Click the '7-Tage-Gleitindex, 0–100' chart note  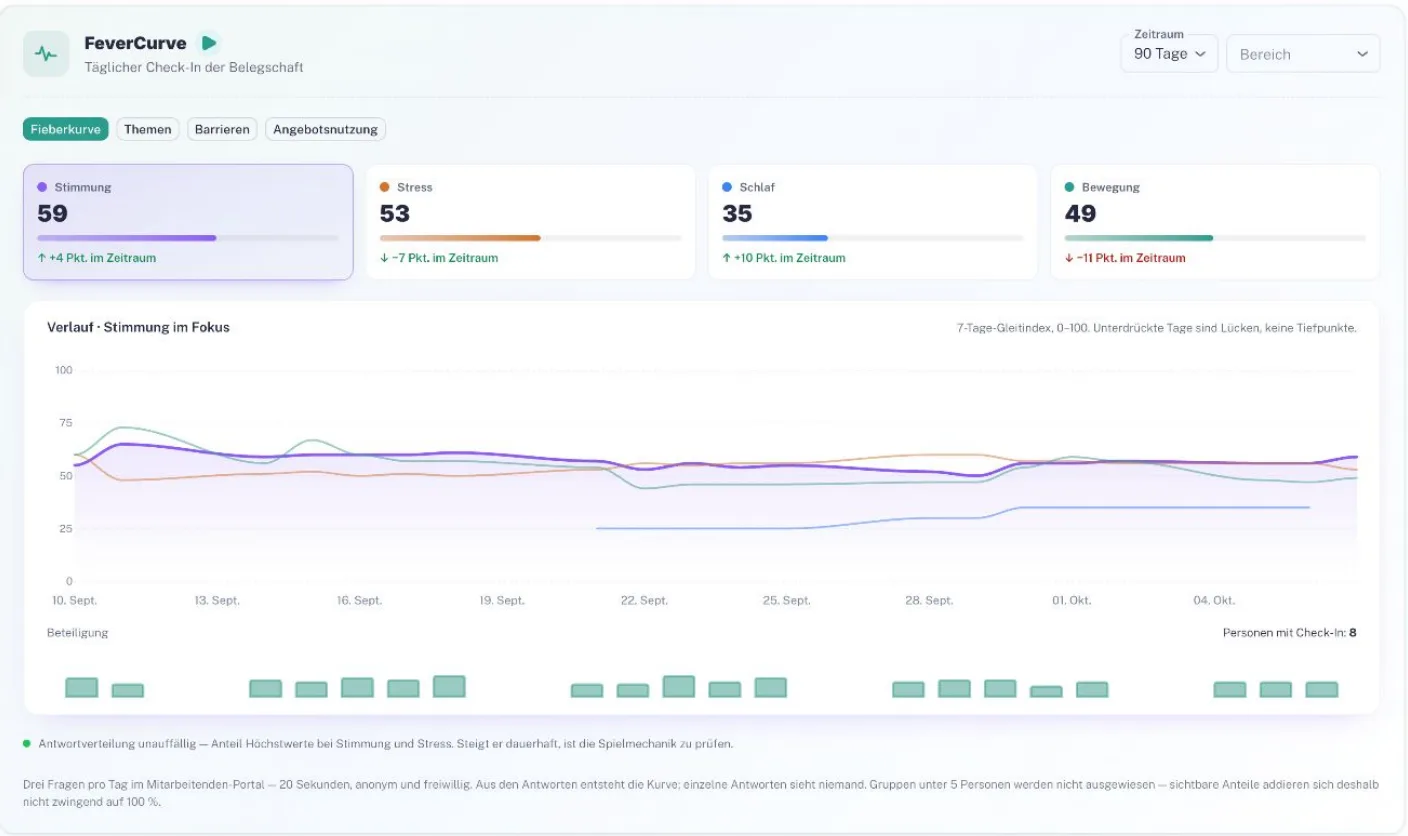[x=1156, y=328]
